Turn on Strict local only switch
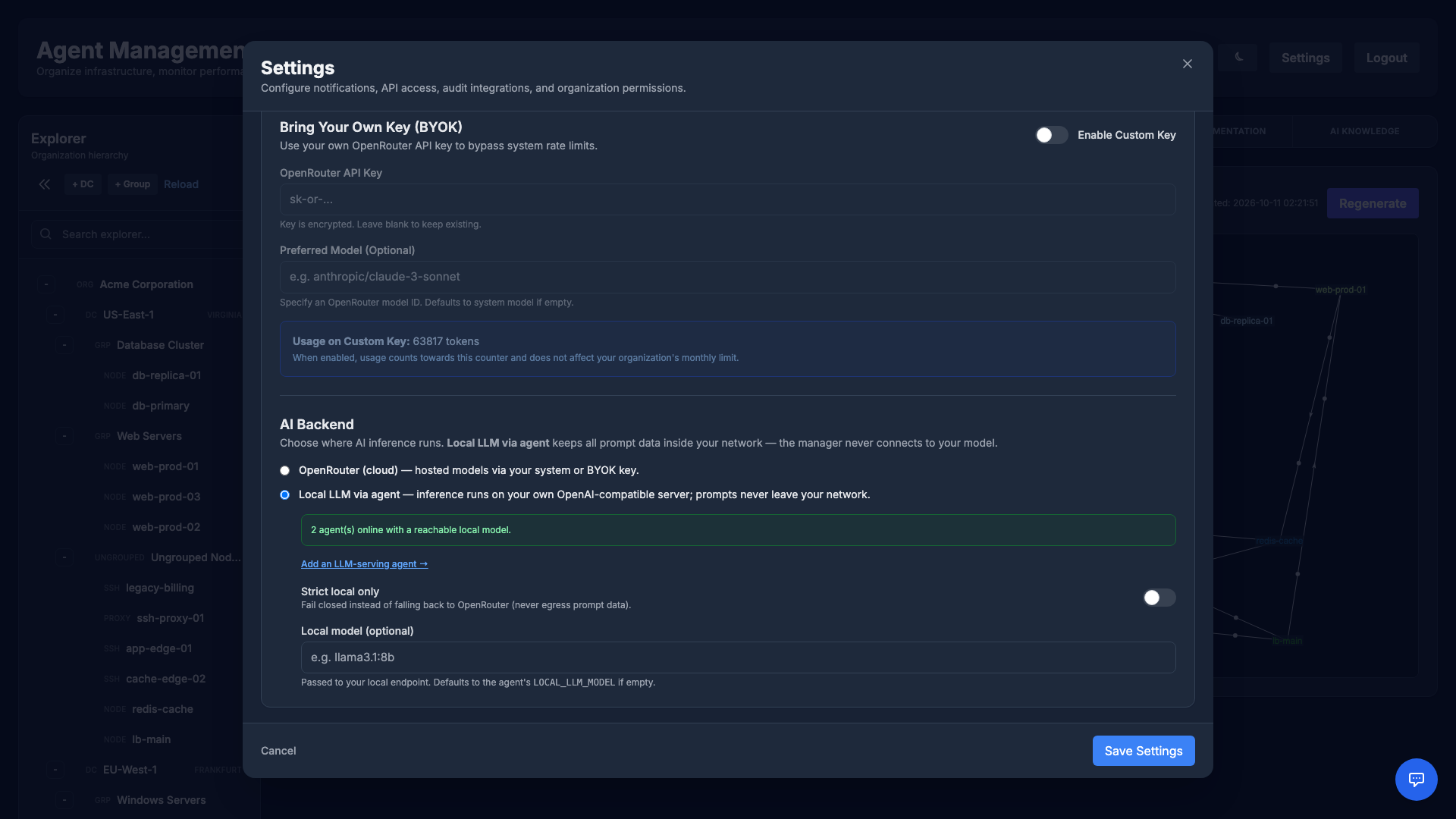The width and height of the screenshot is (1456, 819). tap(1159, 598)
